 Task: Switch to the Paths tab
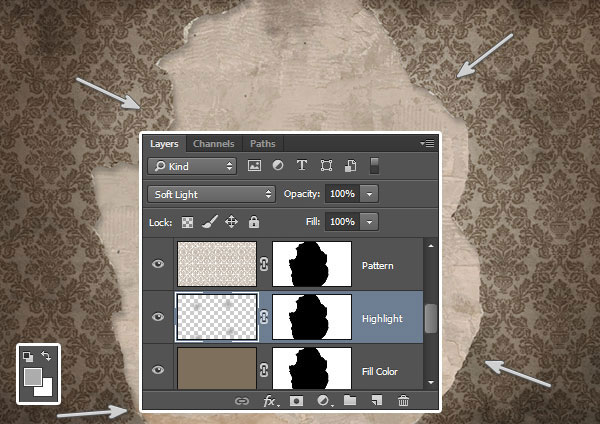point(262,144)
